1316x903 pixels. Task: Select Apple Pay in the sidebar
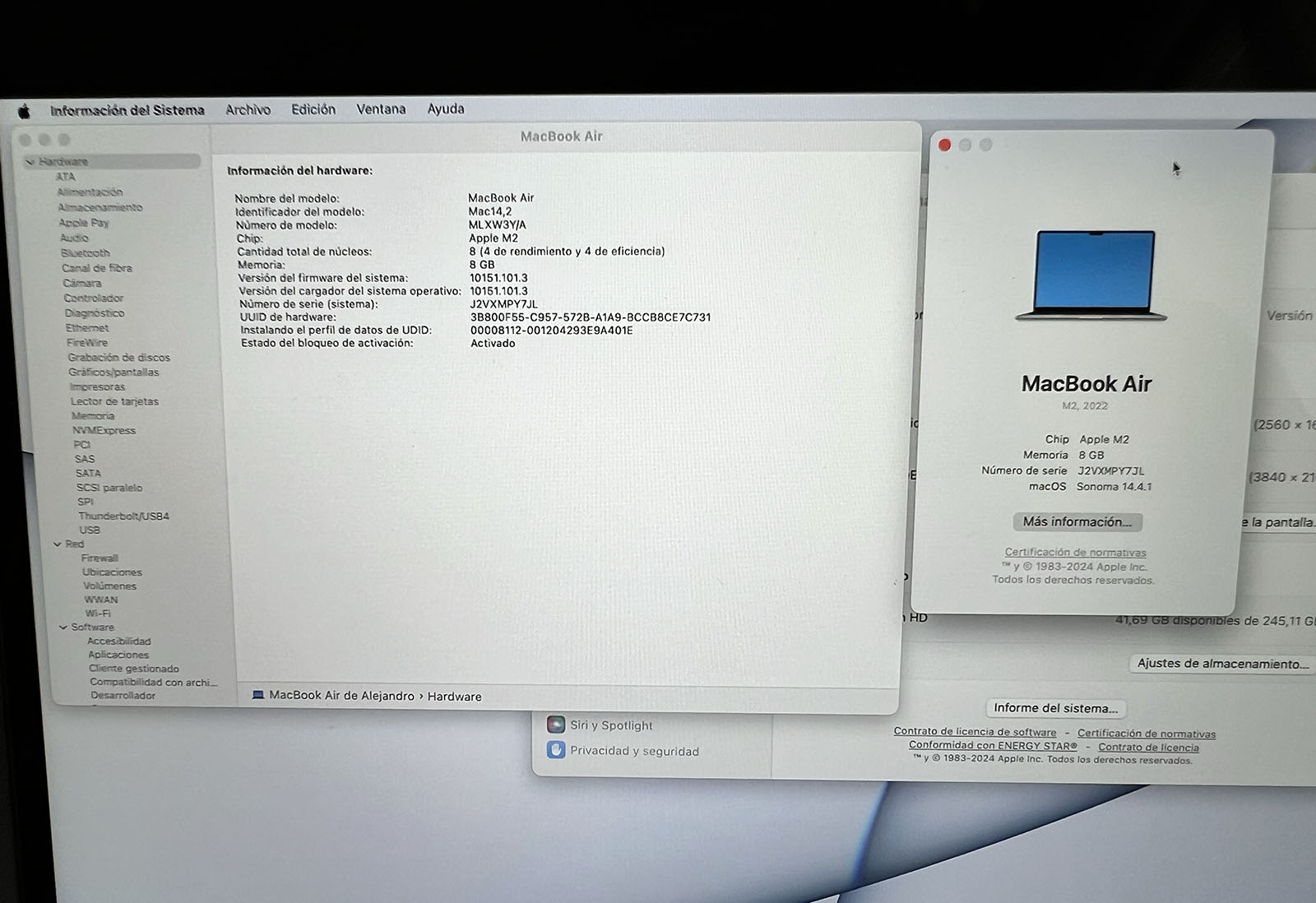[84, 223]
